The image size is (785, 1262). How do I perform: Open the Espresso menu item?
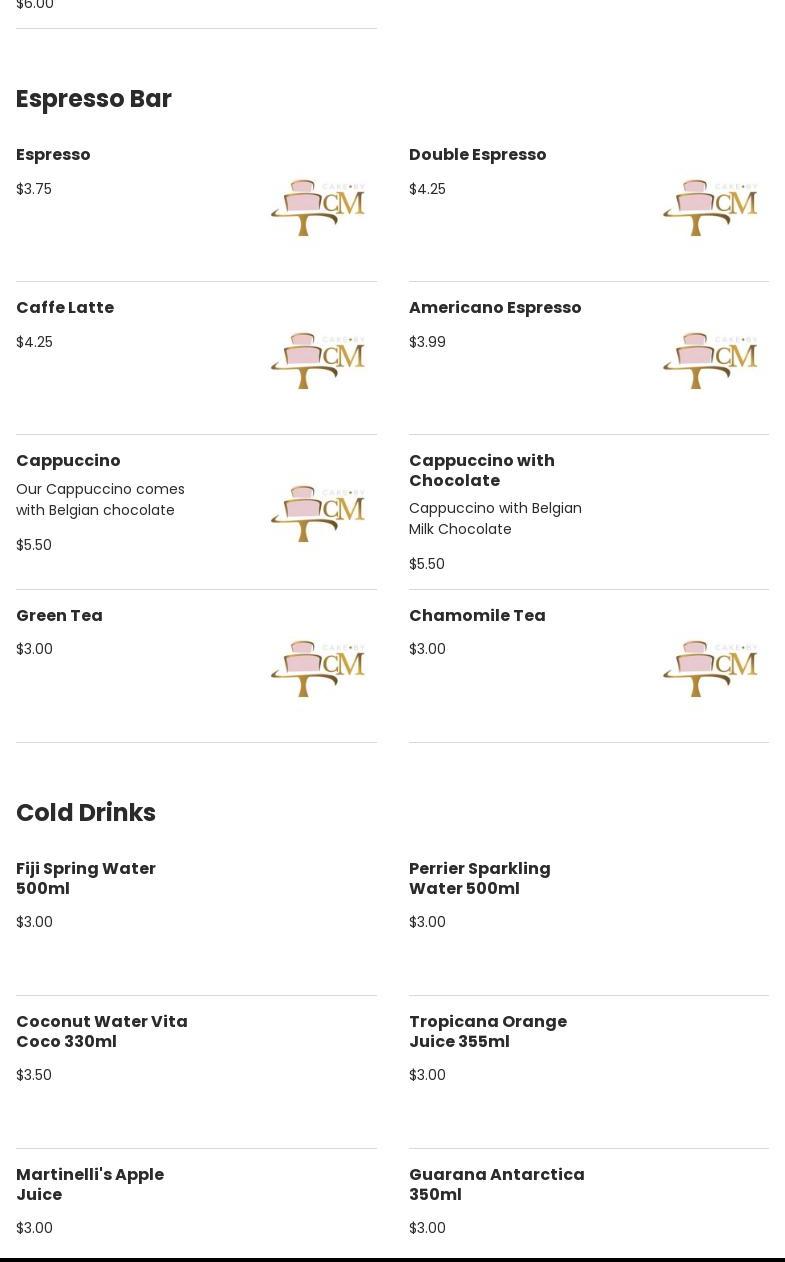53,155
